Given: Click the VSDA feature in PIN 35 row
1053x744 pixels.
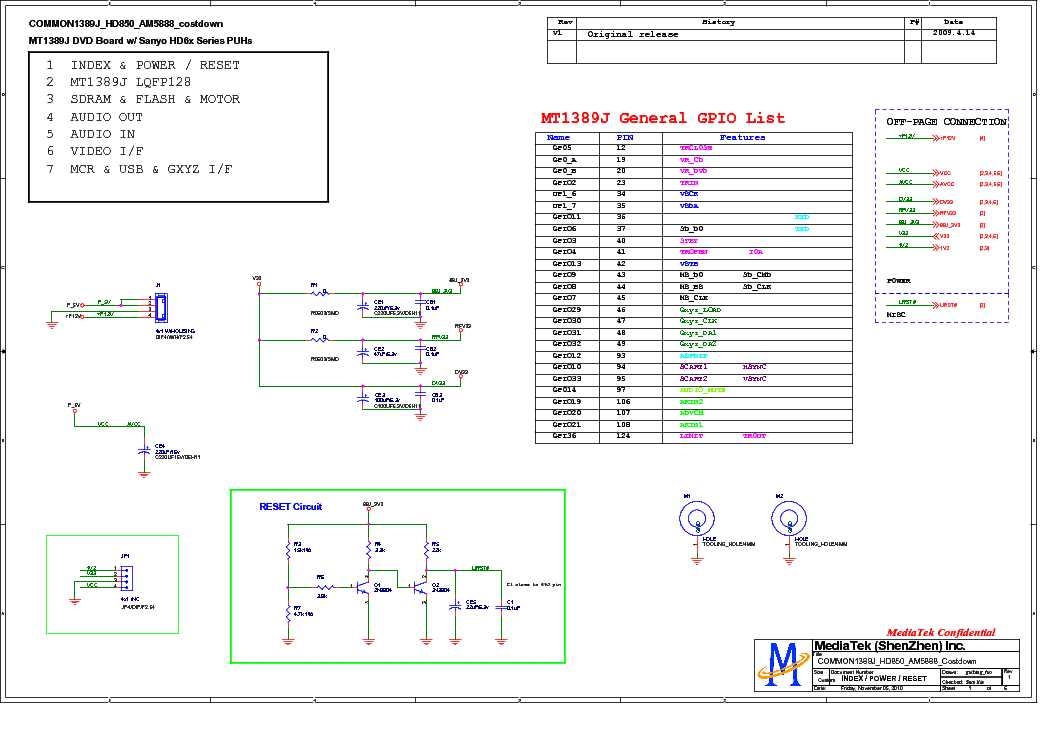Looking at the screenshot, I should tap(689, 205).
